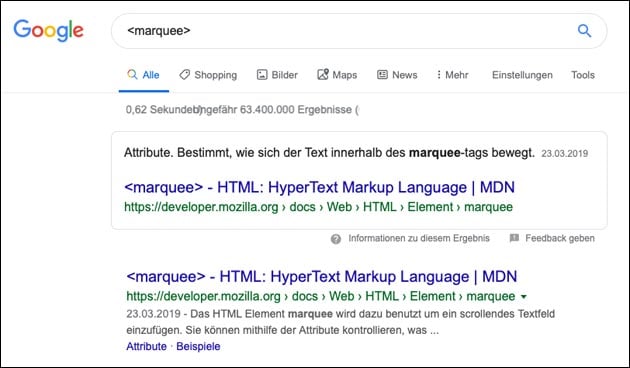
Task: Open the Tools option
Action: click(x=583, y=75)
